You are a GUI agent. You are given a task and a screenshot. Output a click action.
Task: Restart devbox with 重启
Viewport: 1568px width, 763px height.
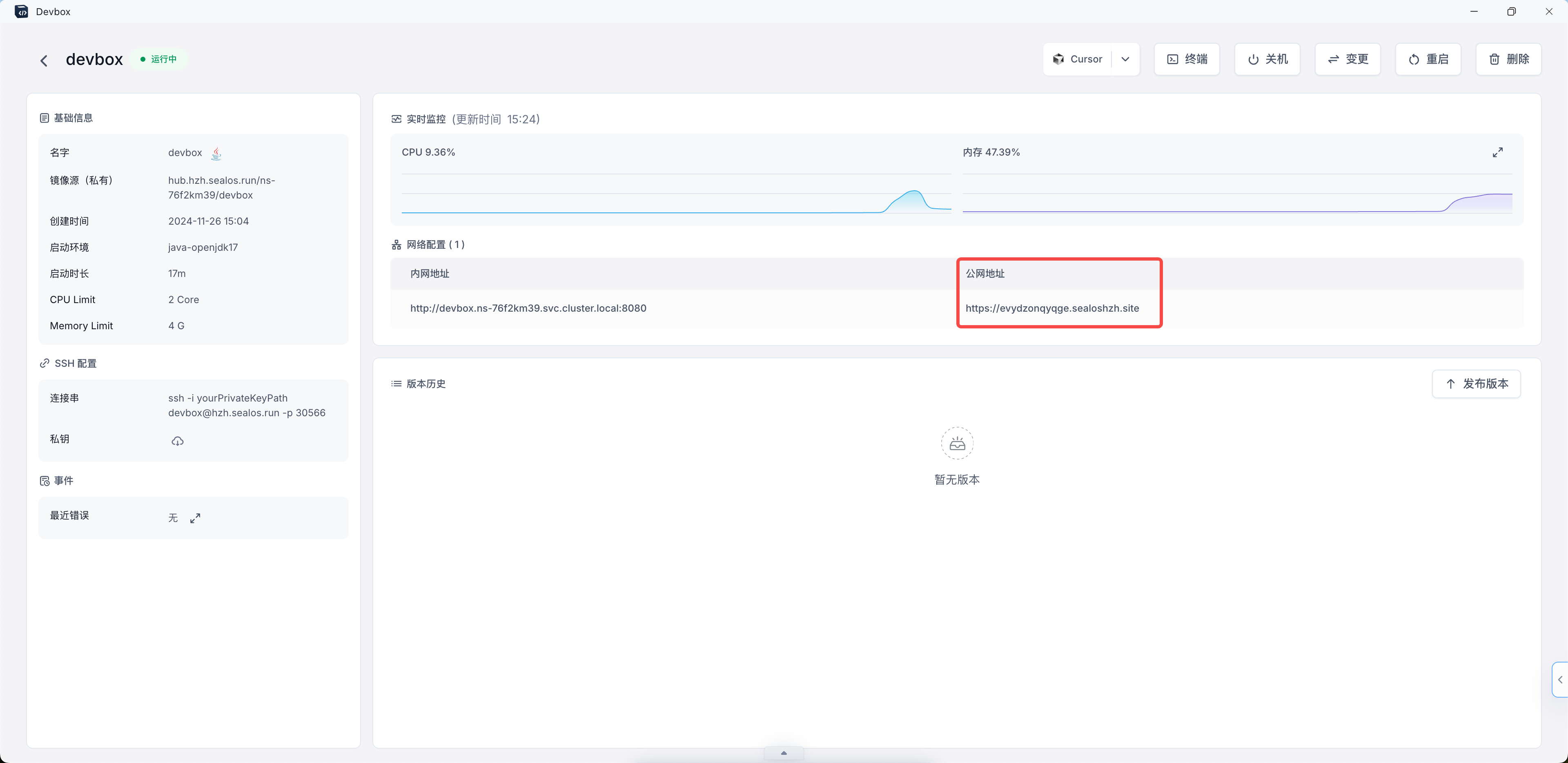1428,59
